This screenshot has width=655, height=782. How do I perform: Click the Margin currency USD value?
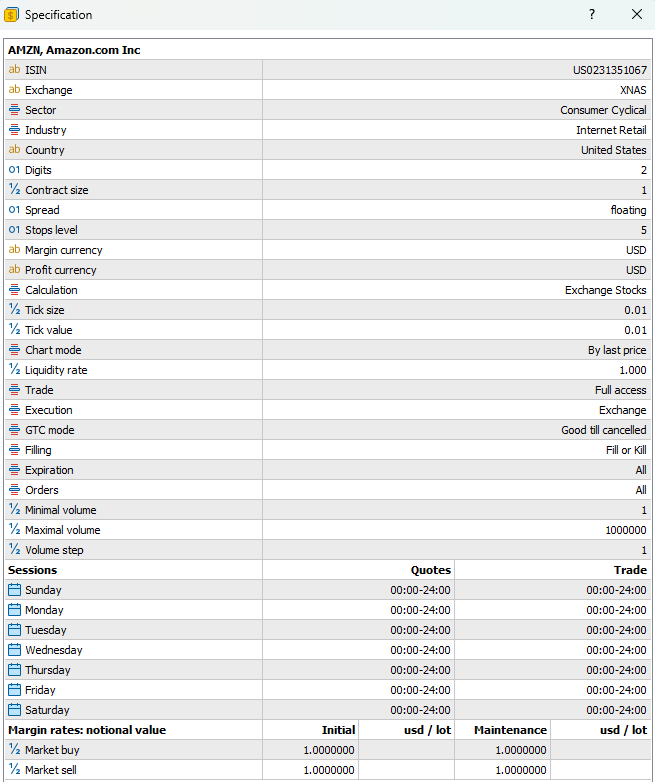click(636, 250)
